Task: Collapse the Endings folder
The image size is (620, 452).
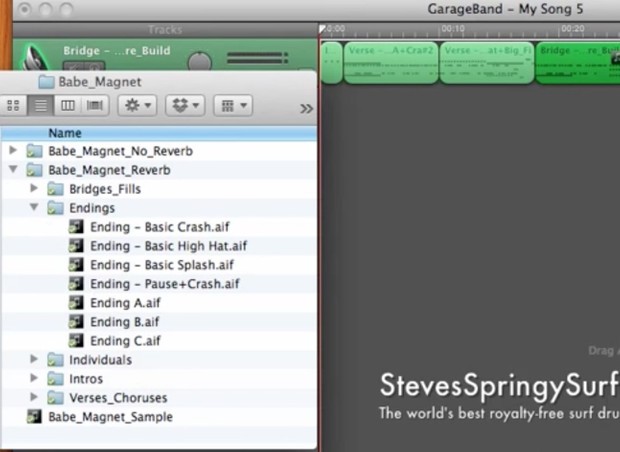Action: (x=34, y=207)
